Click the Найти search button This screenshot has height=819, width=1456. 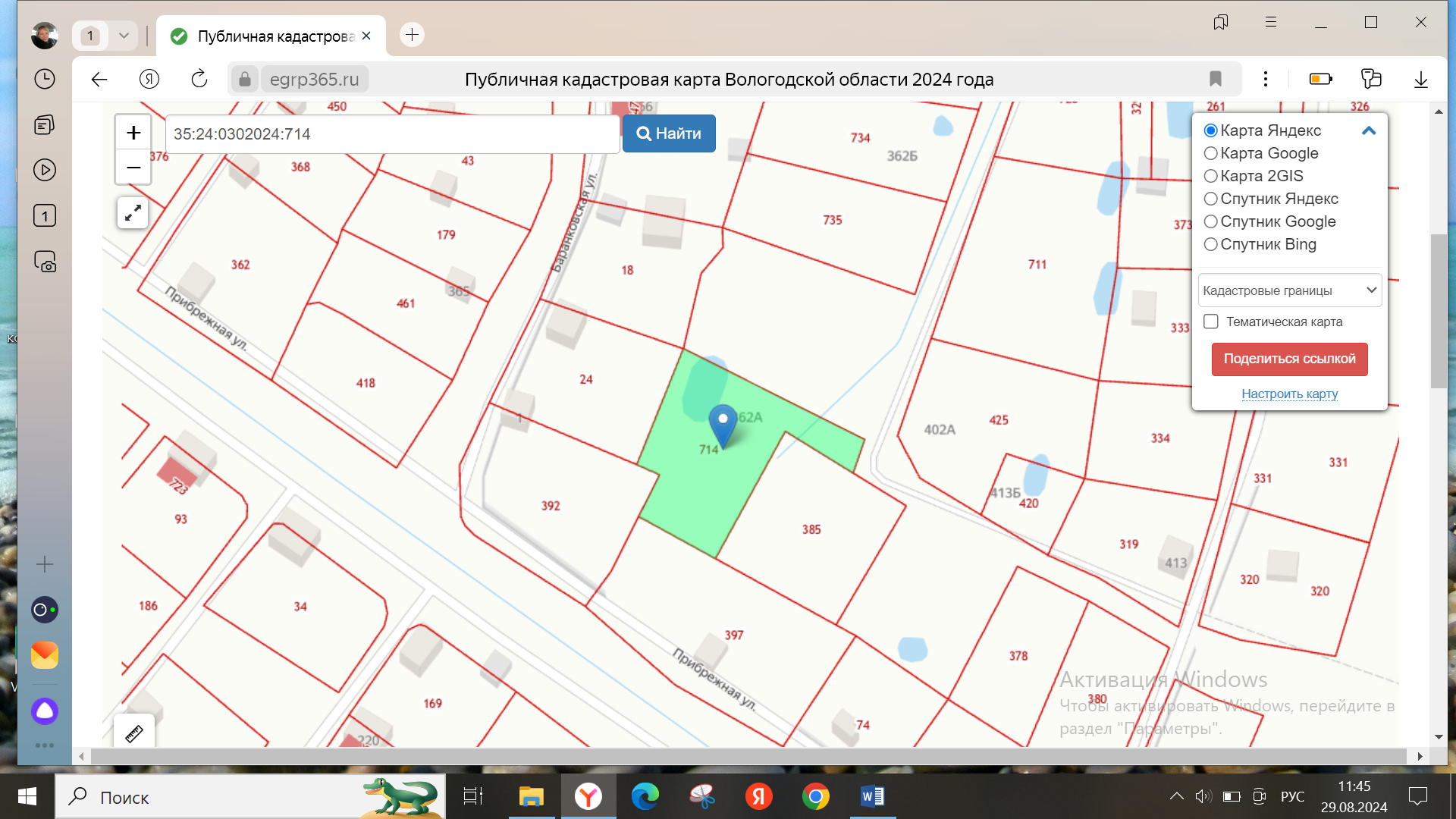point(669,133)
